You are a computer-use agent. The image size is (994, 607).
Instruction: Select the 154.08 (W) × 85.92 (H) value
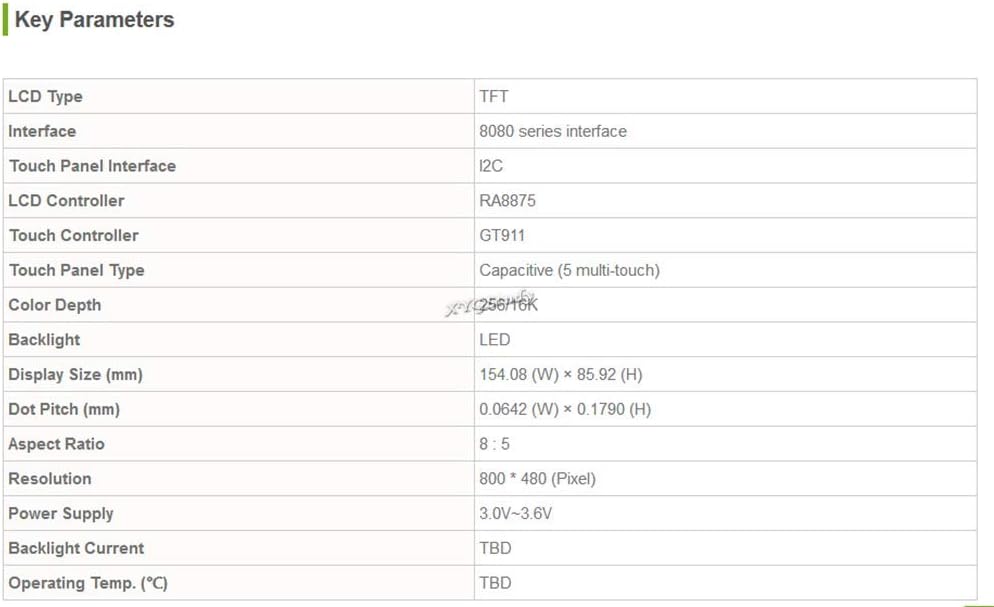(561, 374)
